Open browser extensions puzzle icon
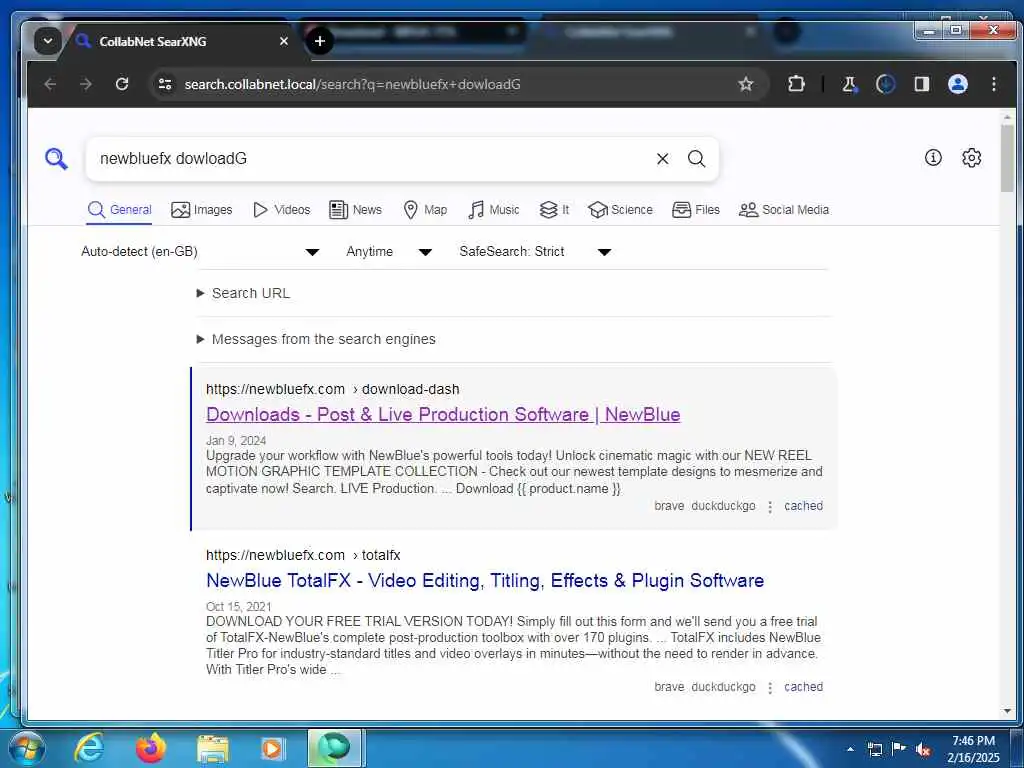1024x768 pixels. (795, 84)
